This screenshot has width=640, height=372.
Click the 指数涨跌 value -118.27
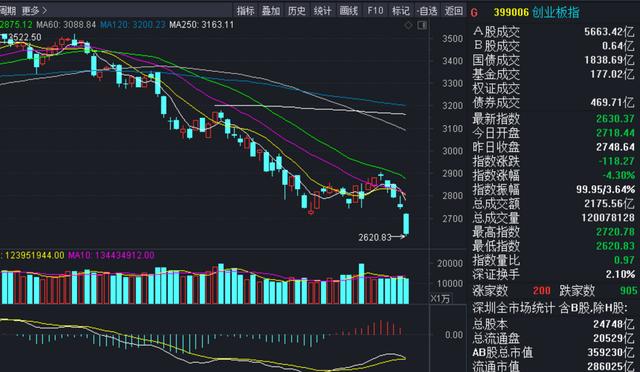tap(616, 161)
